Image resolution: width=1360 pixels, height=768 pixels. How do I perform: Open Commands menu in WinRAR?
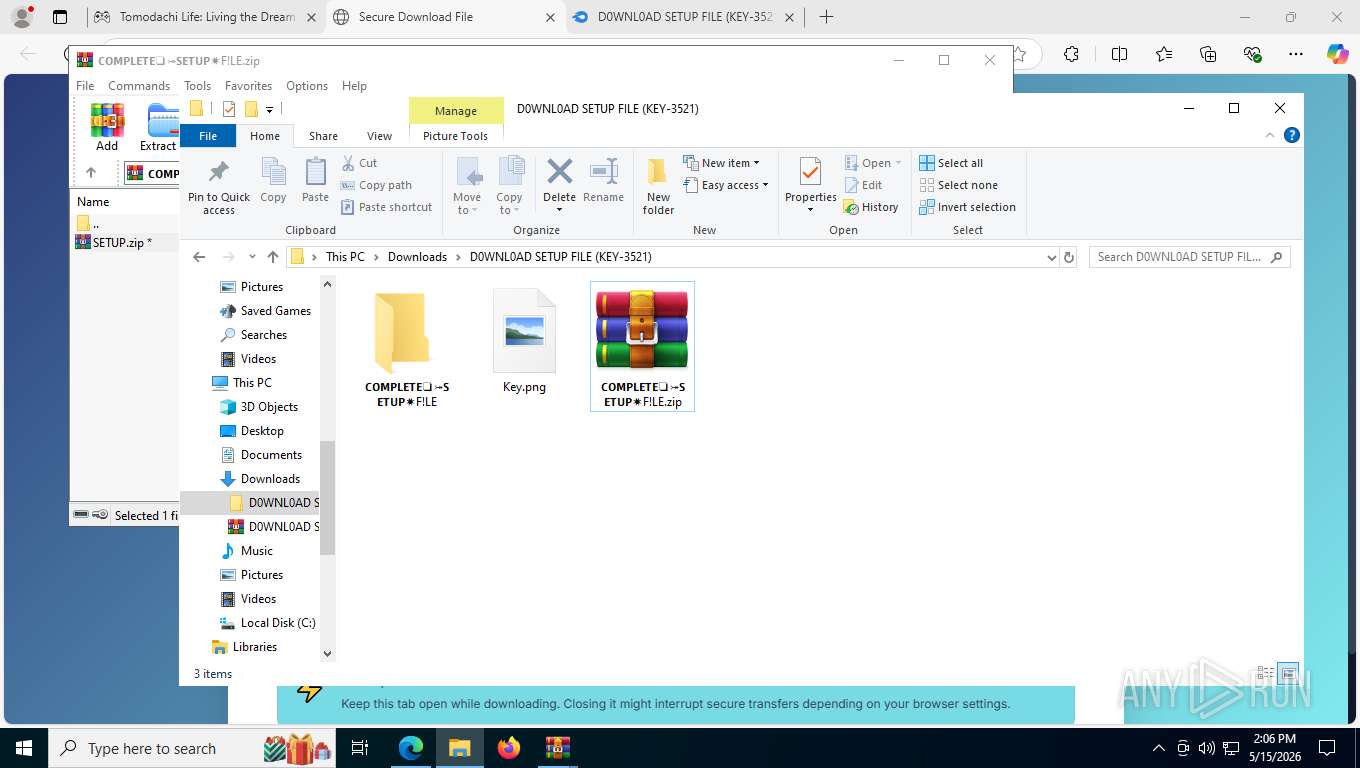pyautogui.click(x=139, y=86)
